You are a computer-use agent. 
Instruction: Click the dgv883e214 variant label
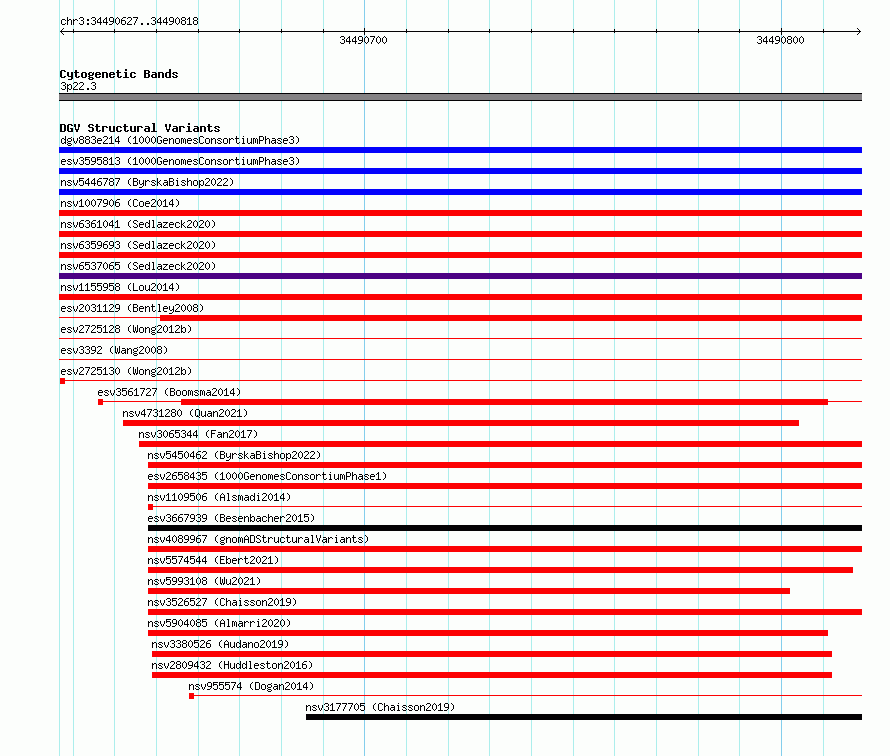tap(180, 140)
